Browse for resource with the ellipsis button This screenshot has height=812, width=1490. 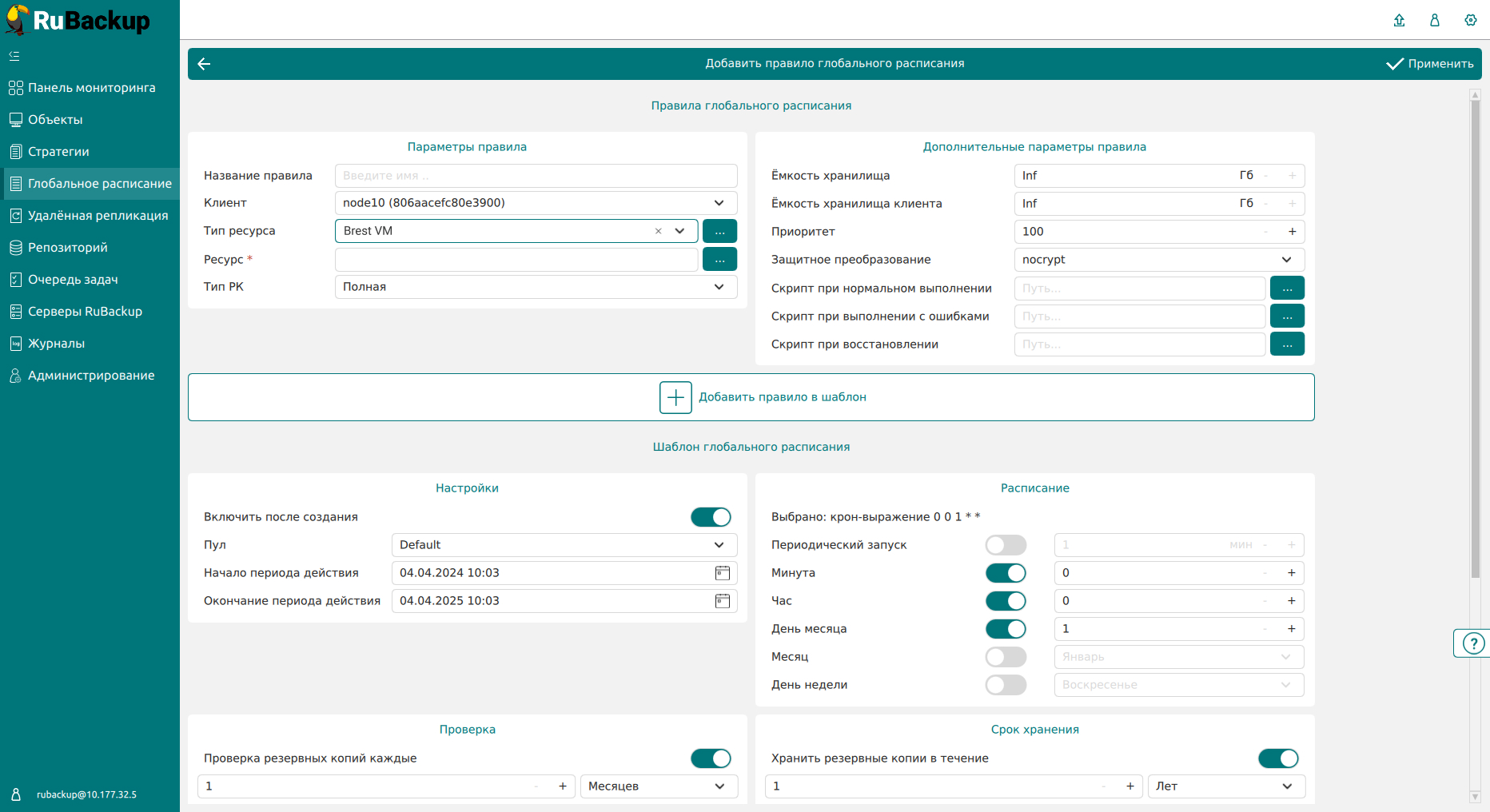pyautogui.click(x=719, y=259)
